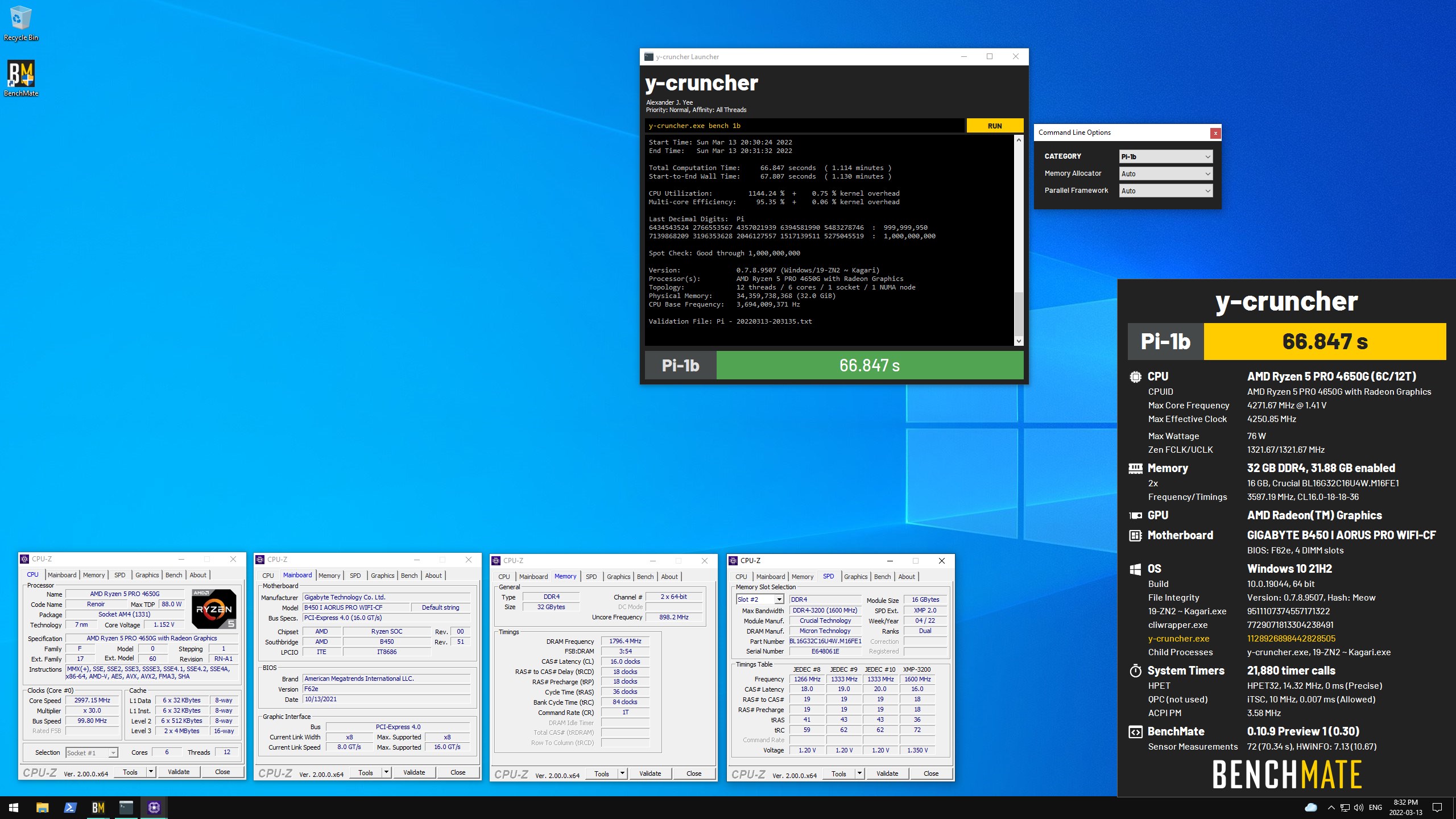This screenshot has height=819, width=1456.
Task: Click the y-cruncher Launcher title bar icon
Action: 649,56
